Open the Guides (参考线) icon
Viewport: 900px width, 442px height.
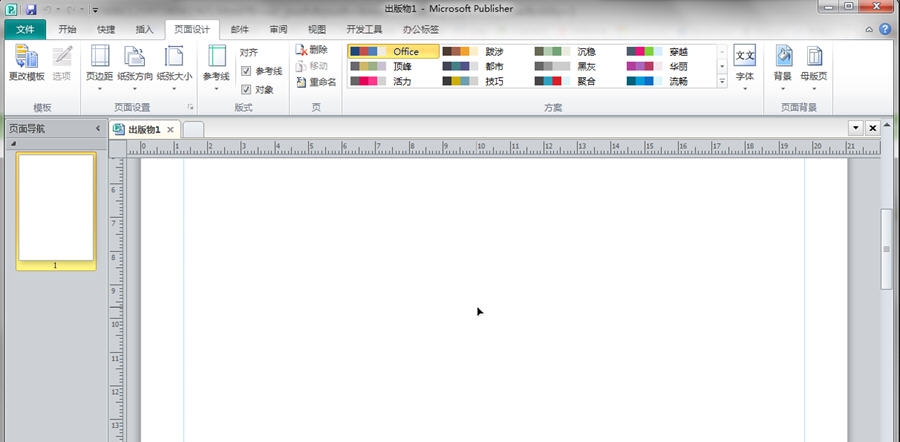216,57
